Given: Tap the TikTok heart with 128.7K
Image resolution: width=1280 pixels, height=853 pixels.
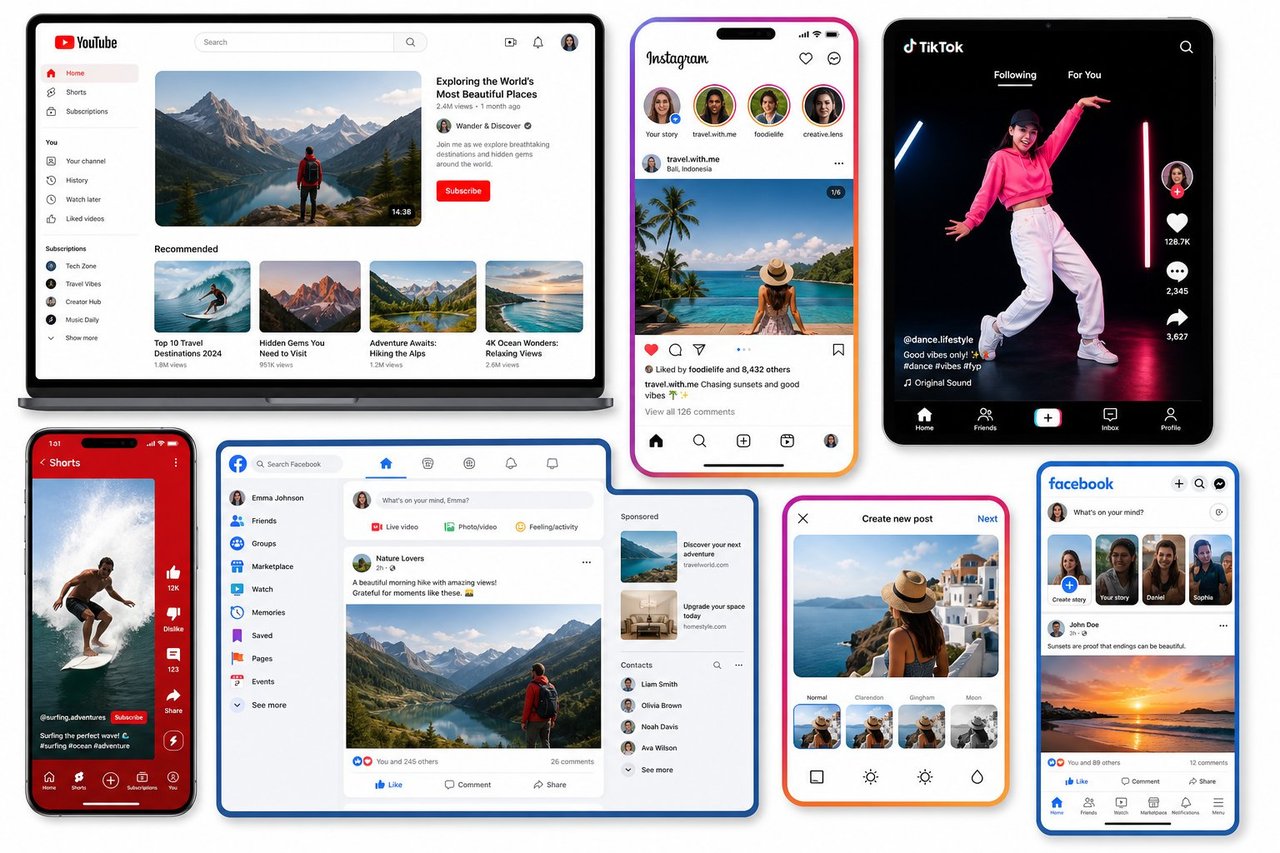Looking at the screenshot, I should pos(1177,223).
